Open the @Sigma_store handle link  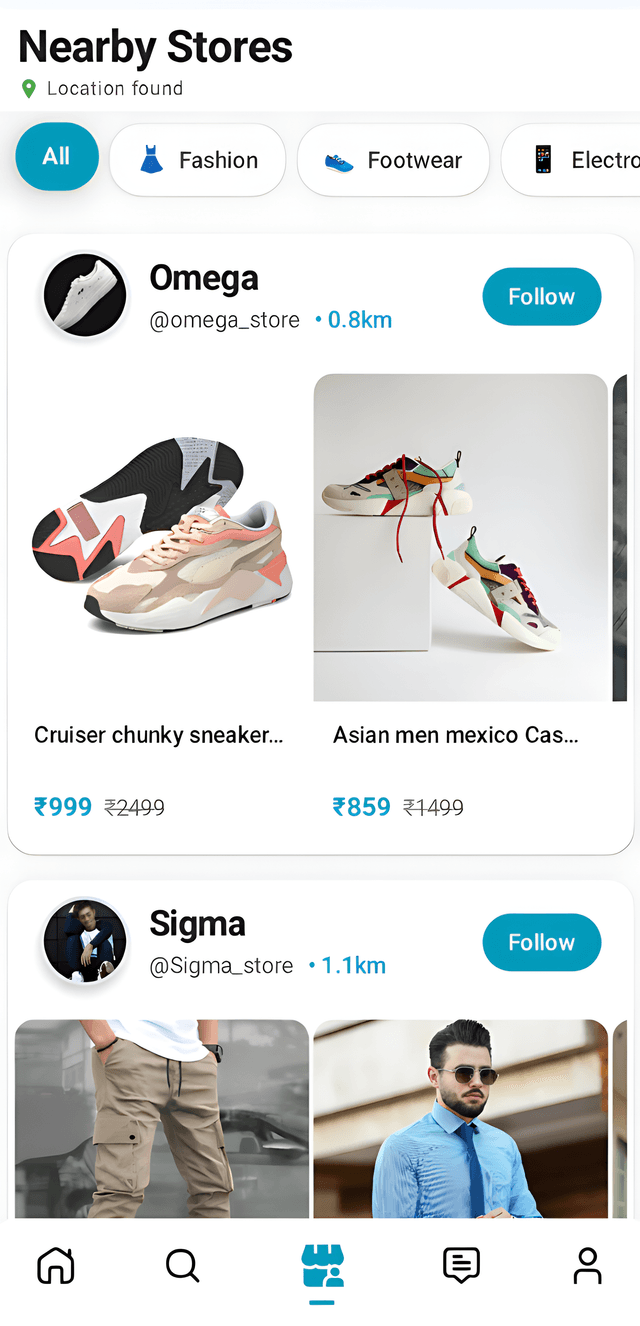click(x=221, y=966)
